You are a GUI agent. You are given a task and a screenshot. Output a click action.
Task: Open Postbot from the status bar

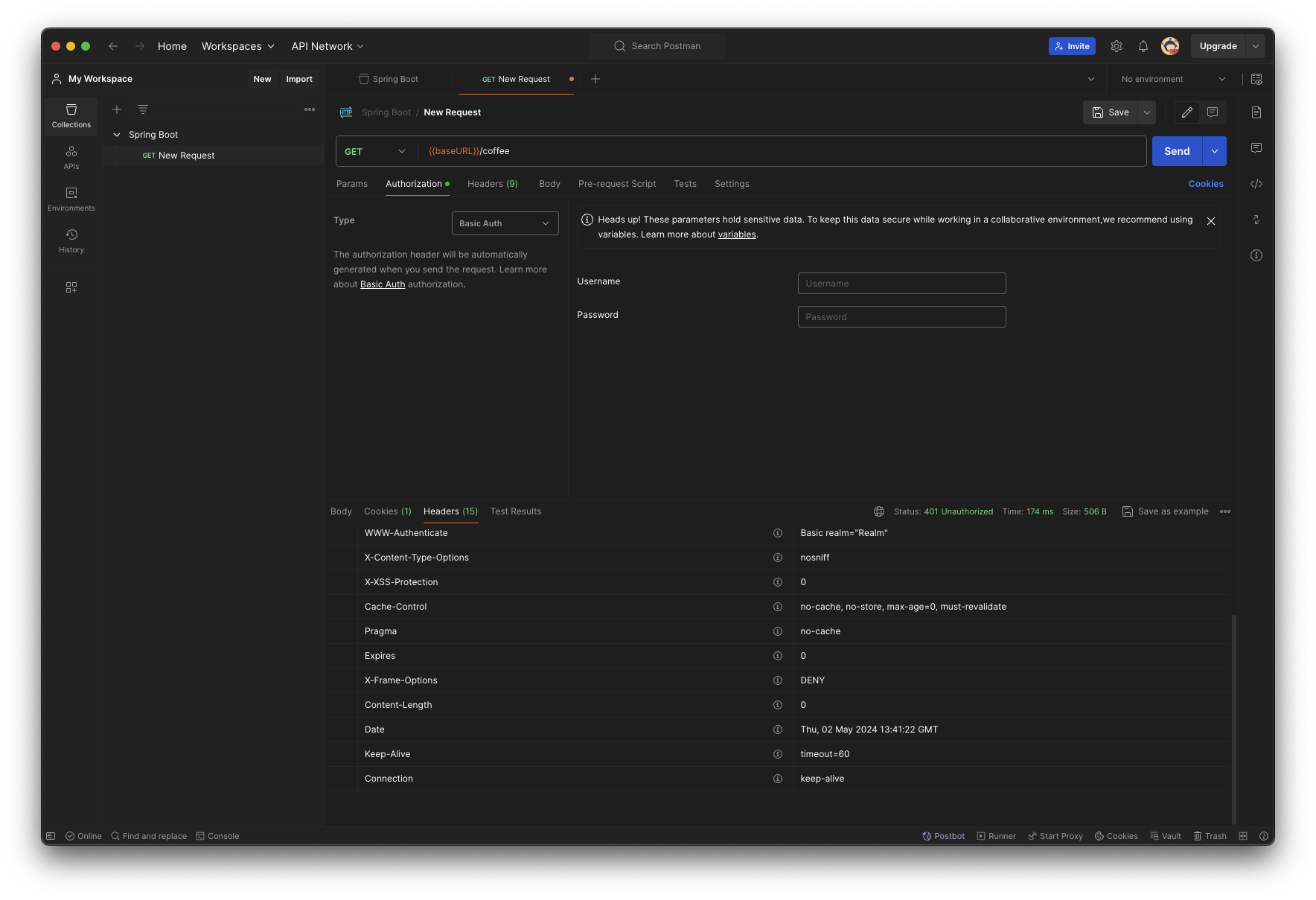944,836
